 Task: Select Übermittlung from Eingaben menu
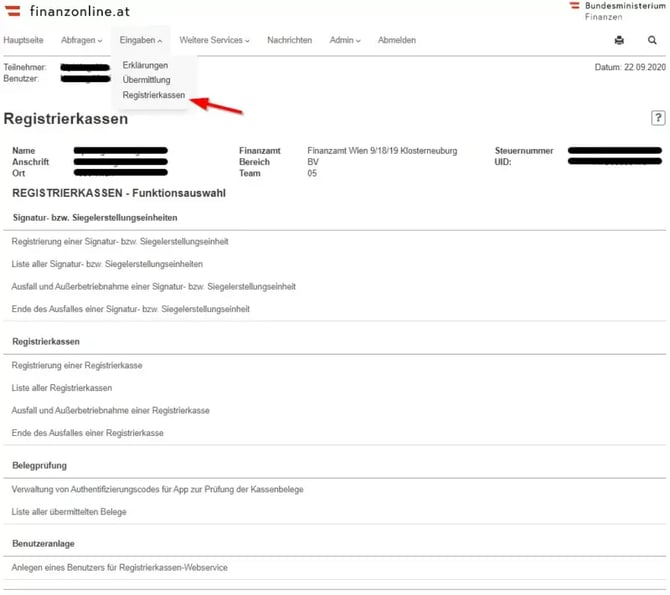(x=146, y=80)
